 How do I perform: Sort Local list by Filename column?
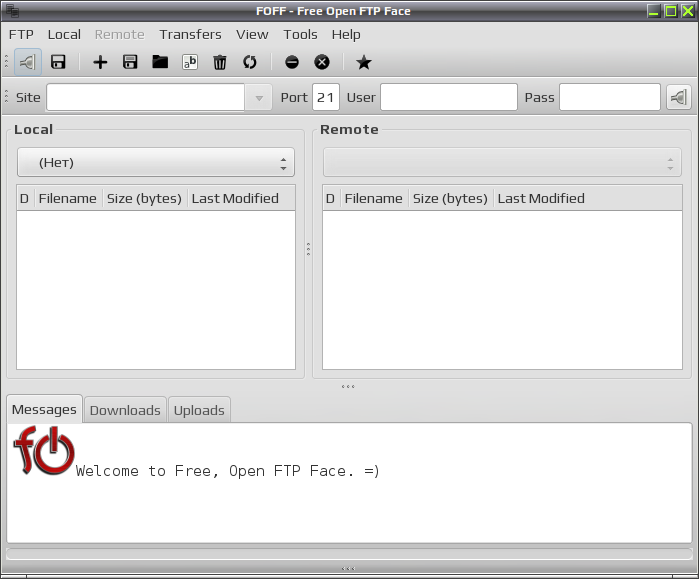click(68, 198)
